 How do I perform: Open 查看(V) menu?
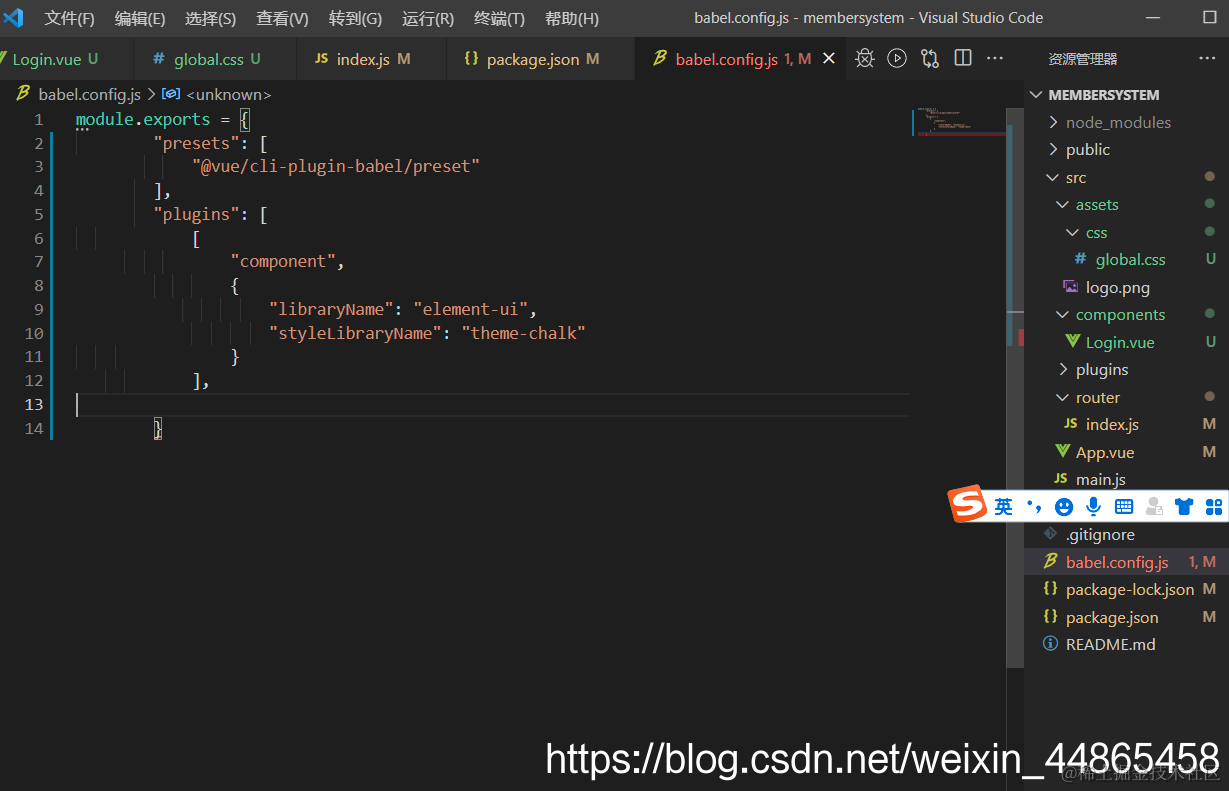[282, 18]
